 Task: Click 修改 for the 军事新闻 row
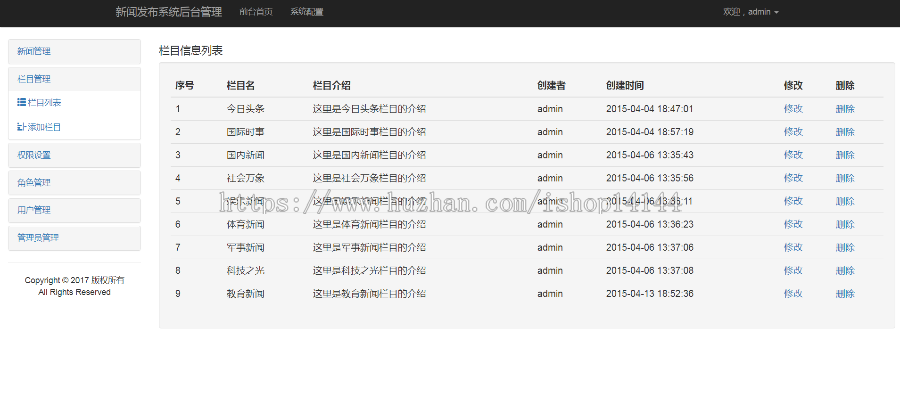tap(793, 247)
